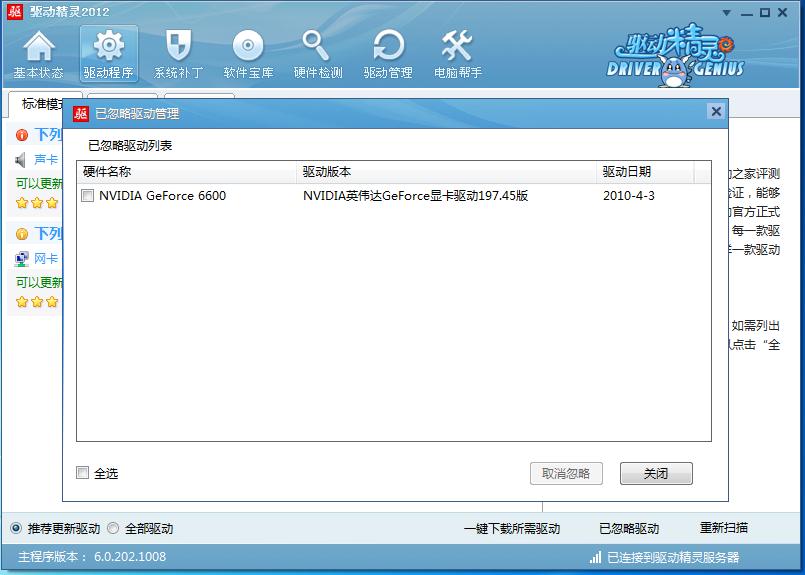Close the 已忽略驱动管理 dialog with X
805x575 pixels.
(715, 112)
